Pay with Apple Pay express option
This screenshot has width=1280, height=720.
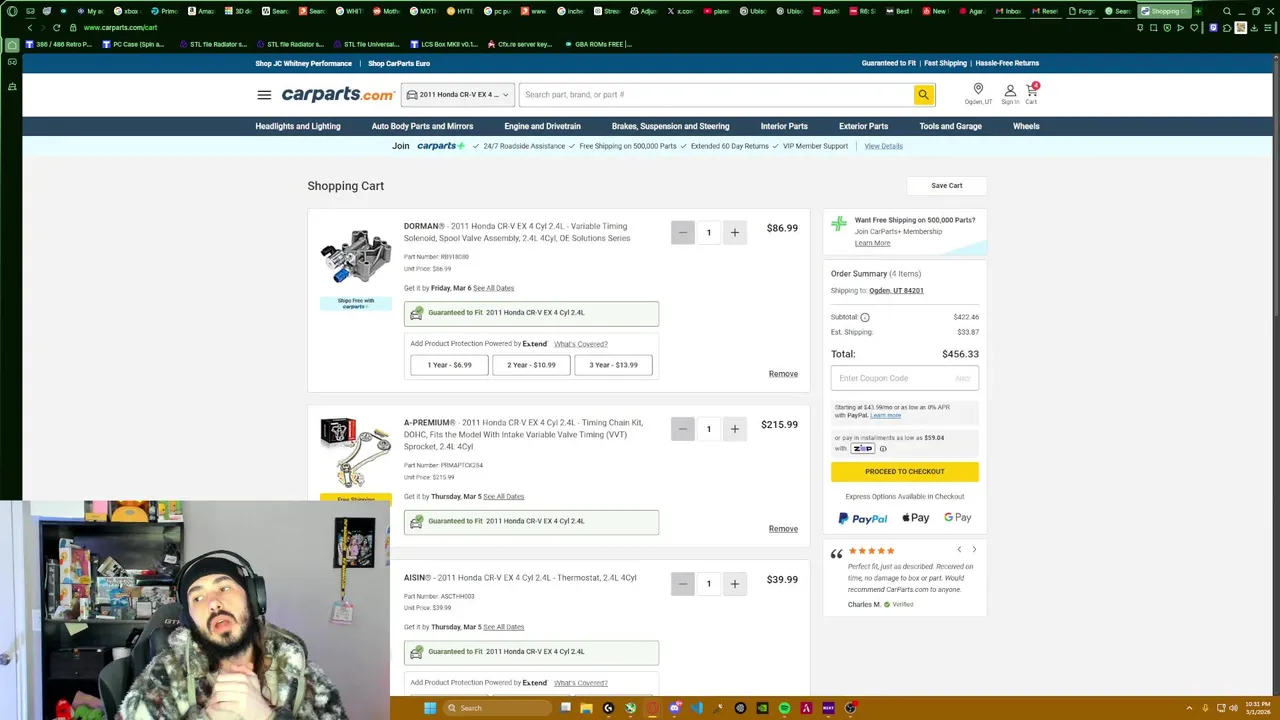916,518
